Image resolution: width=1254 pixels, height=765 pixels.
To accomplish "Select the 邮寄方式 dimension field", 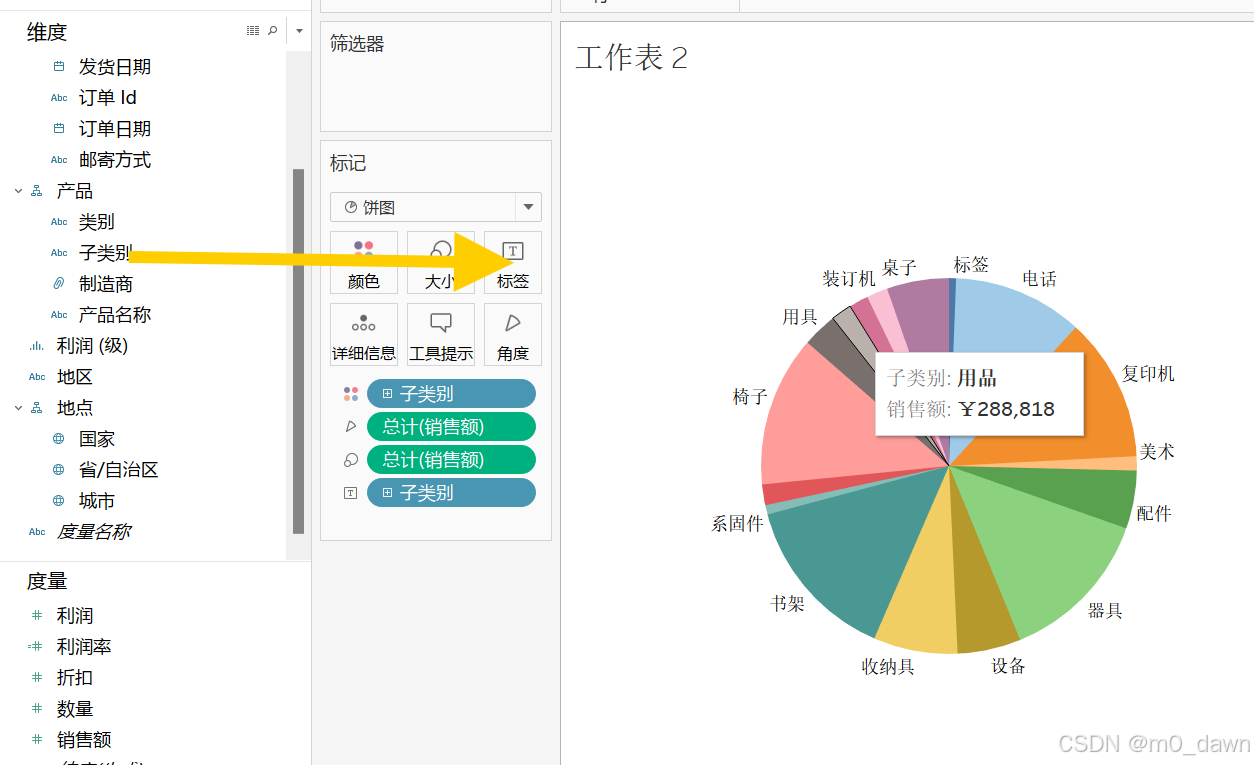I will 115,160.
